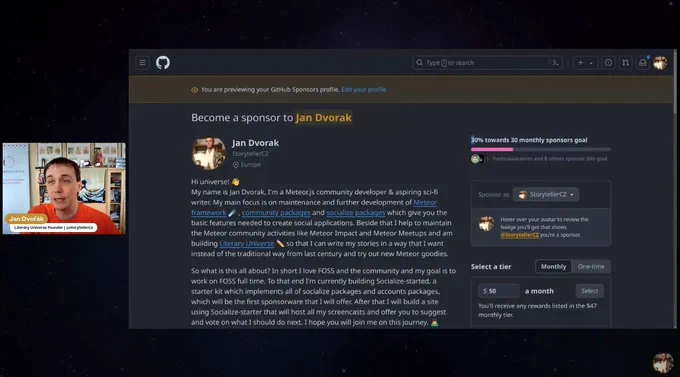Open the GitHub hamburger navigation menu
Image resolution: width=680 pixels, height=377 pixels.
tap(142, 63)
